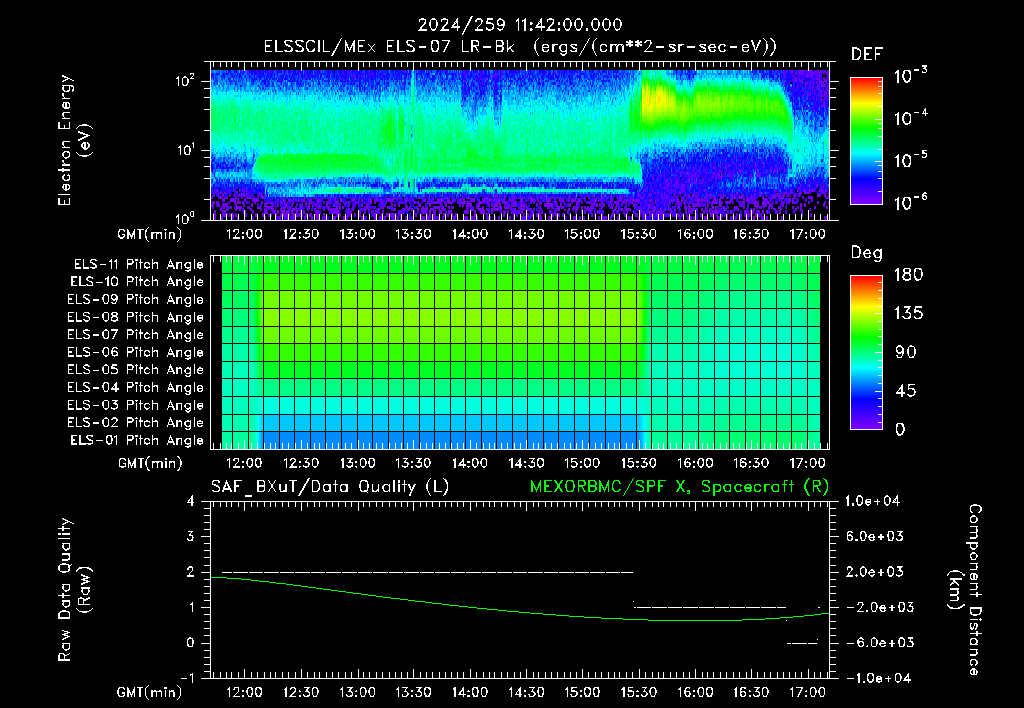Click the 13:30 tick below the pitch angle panel
1024x708 pixels.
413,463
